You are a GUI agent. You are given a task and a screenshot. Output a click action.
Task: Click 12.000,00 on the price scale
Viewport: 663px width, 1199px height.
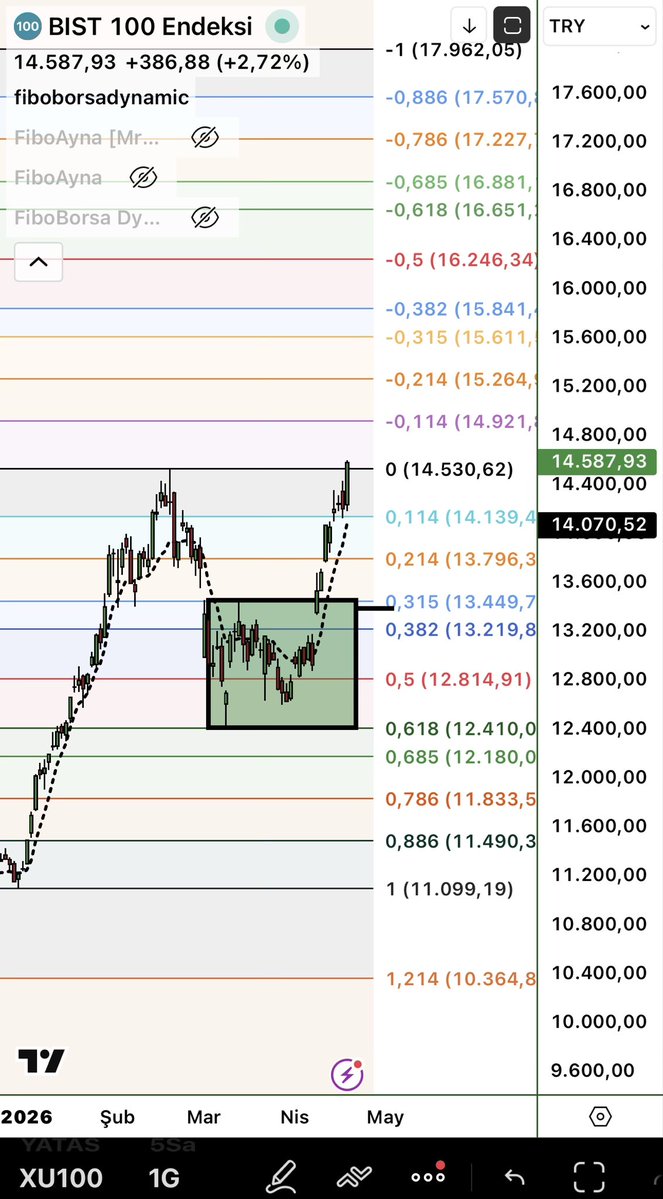(599, 777)
